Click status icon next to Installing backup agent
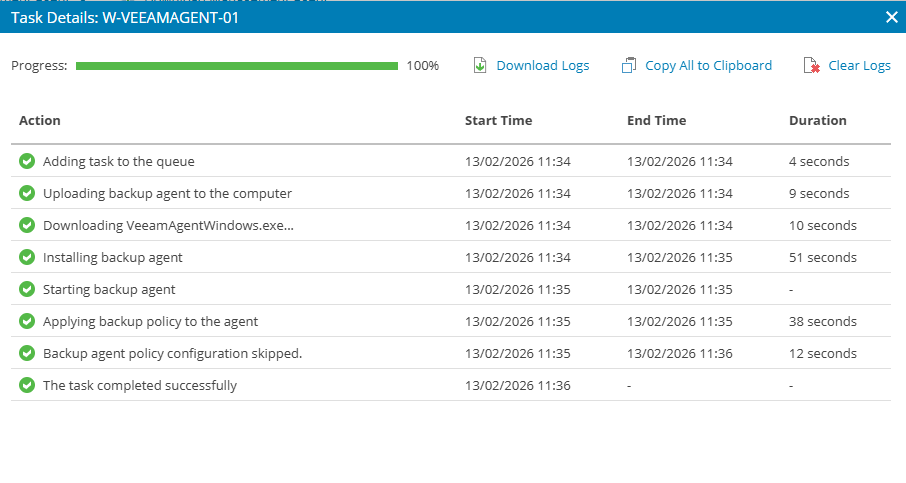 [x=27, y=257]
